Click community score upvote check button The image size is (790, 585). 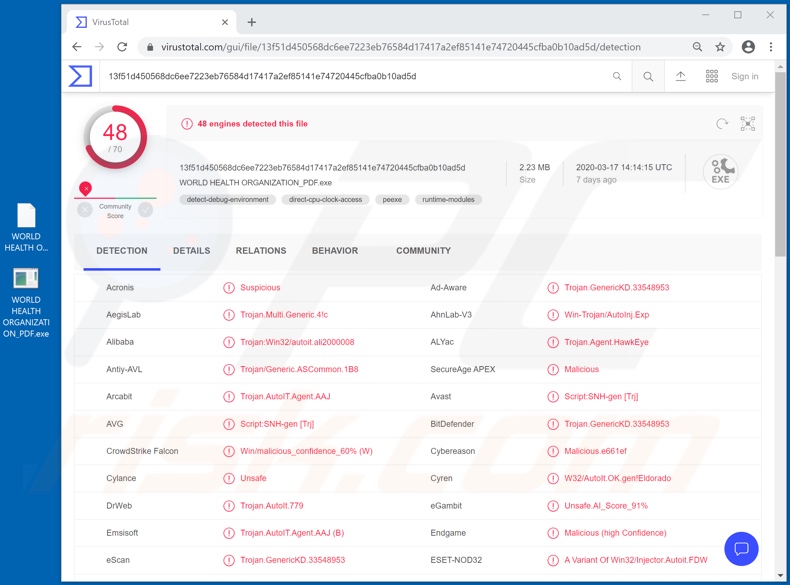(146, 210)
